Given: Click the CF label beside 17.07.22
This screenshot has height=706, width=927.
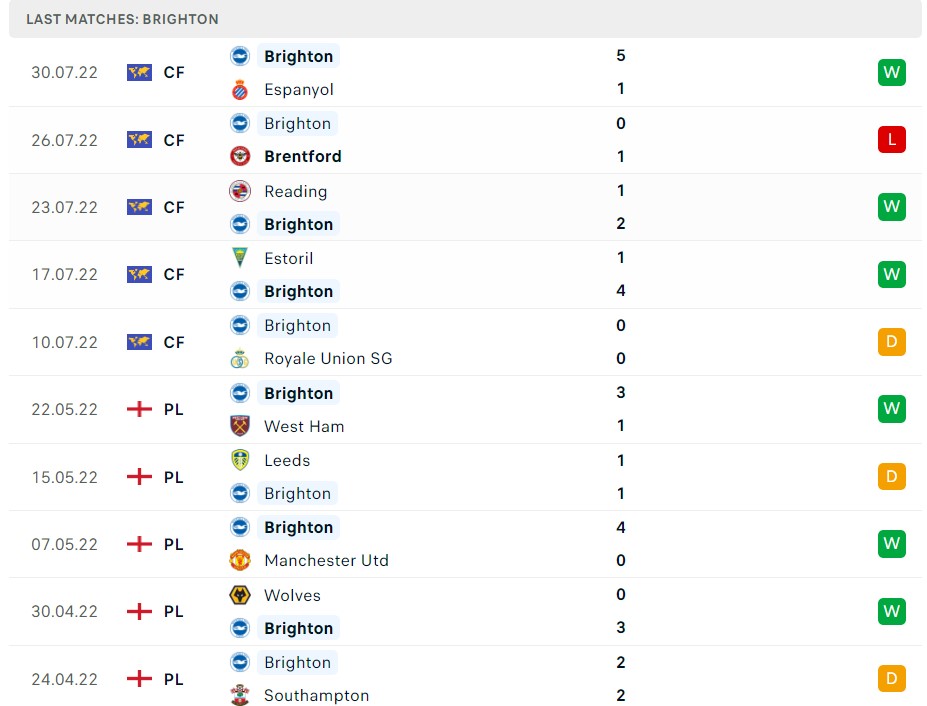Looking at the screenshot, I should coord(173,274).
